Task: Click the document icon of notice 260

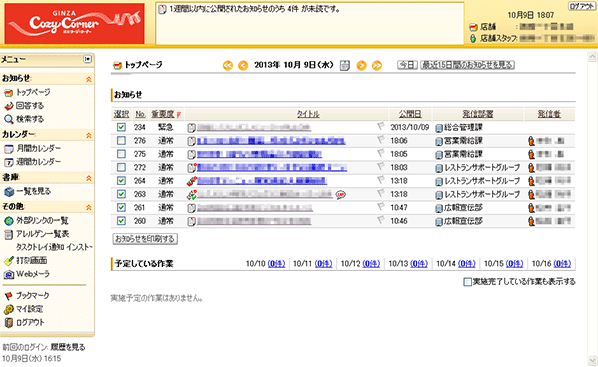Action: tap(192, 221)
